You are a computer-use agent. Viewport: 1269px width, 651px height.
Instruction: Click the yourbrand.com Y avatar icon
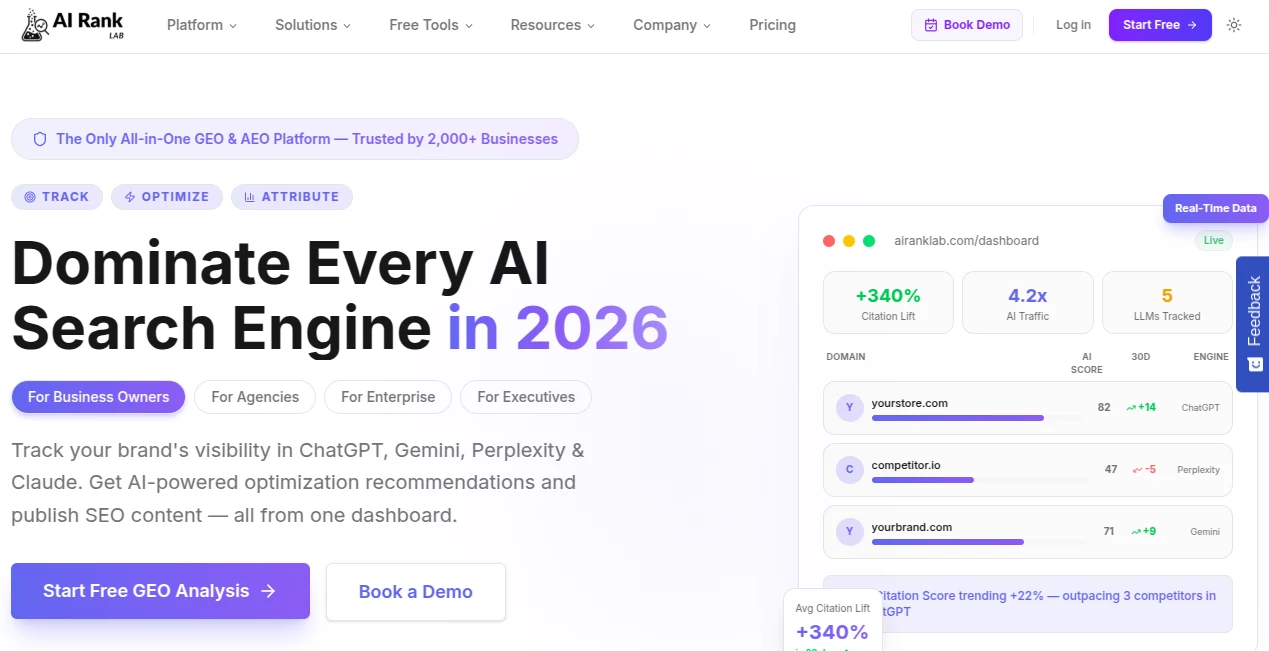point(849,531)
